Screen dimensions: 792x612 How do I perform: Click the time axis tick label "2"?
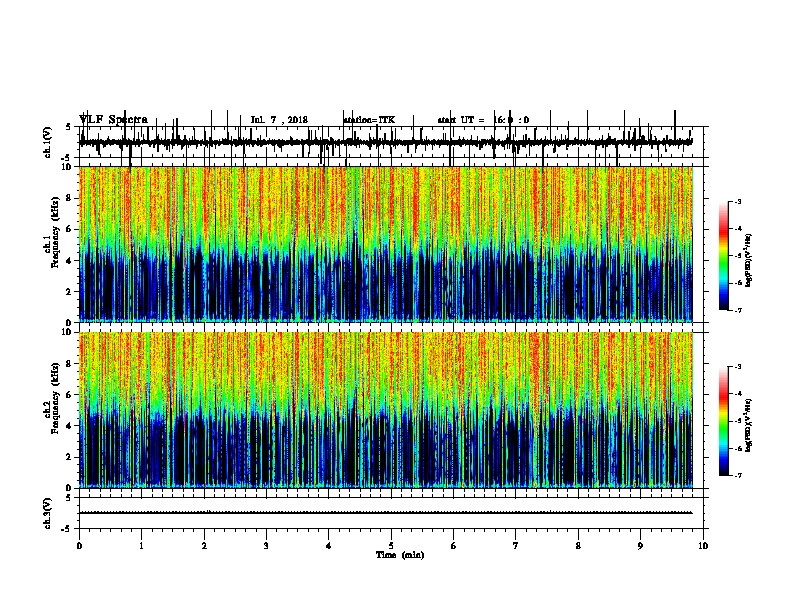[x=204, y=546]
